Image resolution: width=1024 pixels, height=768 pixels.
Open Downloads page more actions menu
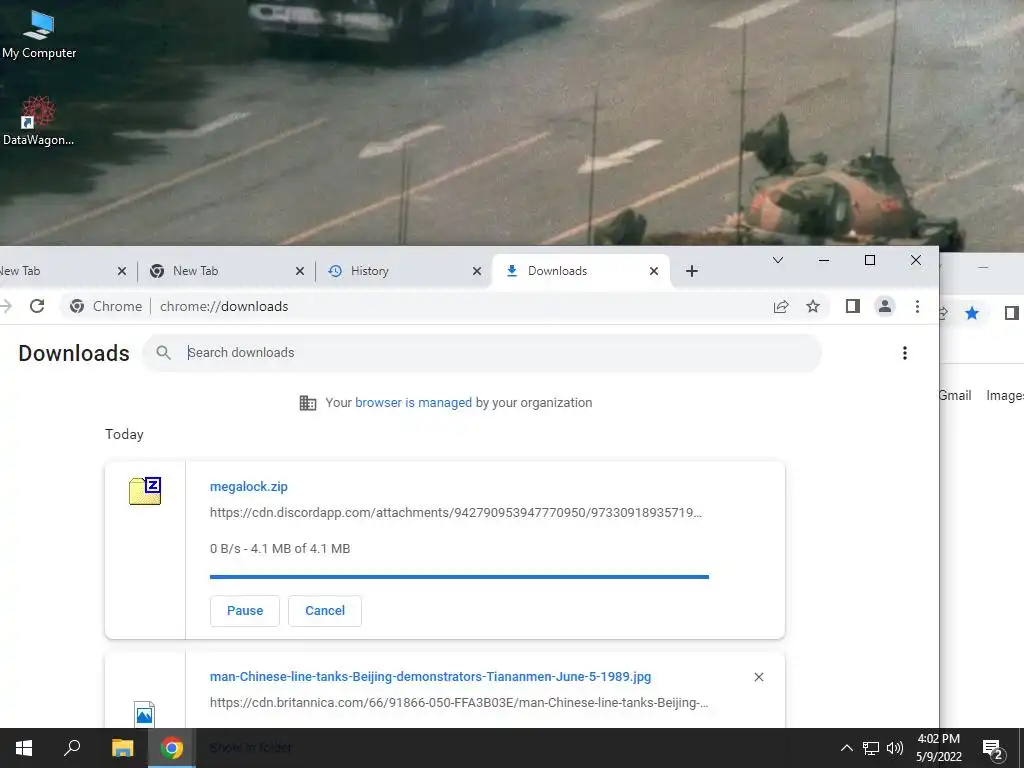904,353
